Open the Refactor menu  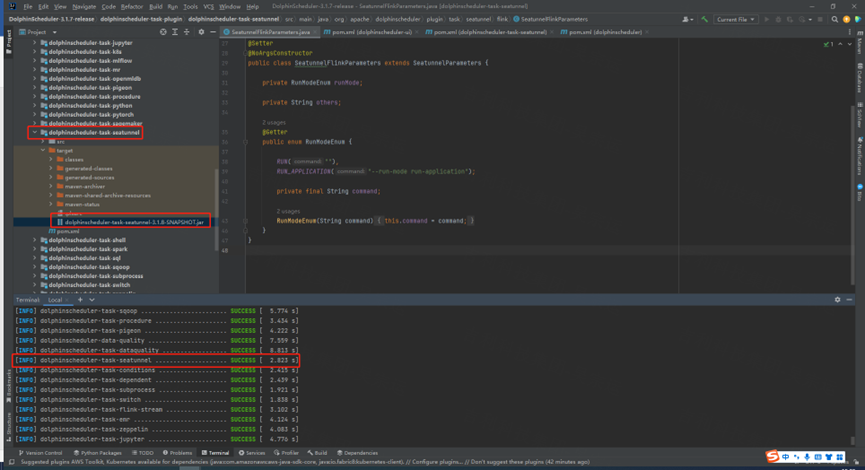coord(132,6)
